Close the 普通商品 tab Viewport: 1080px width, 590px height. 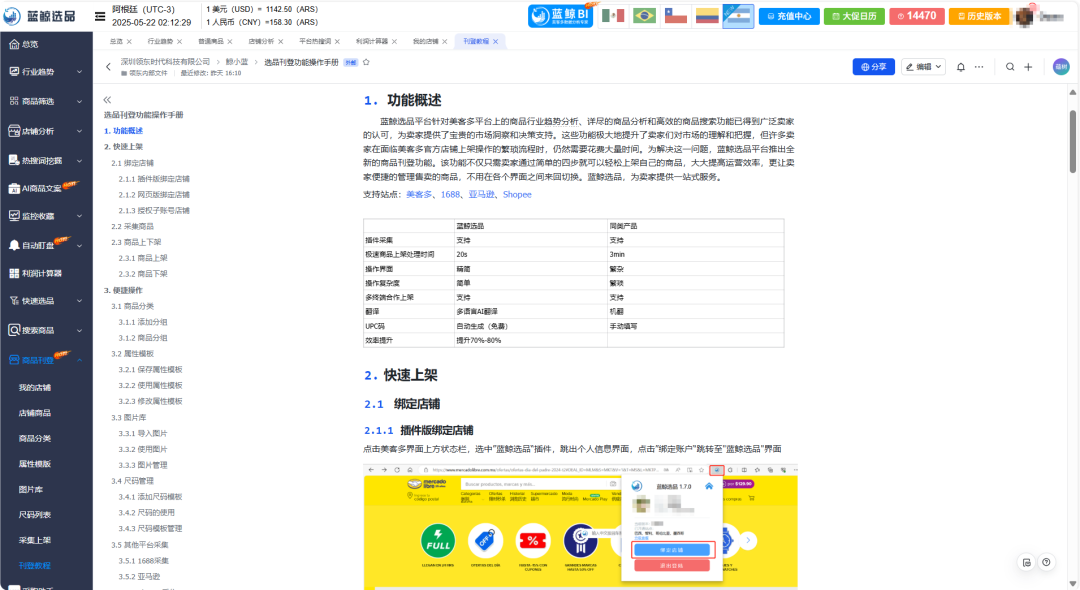pyautogui.click(x=230, y=42)
